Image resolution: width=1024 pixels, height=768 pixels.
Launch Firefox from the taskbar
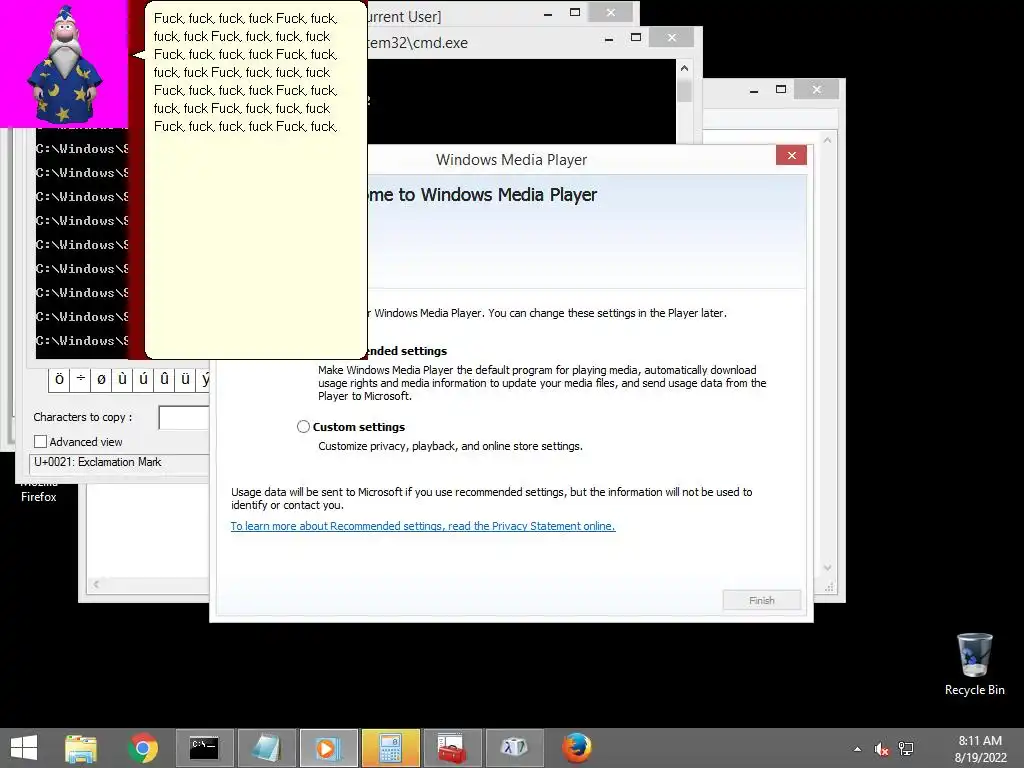tap(577, 748)
